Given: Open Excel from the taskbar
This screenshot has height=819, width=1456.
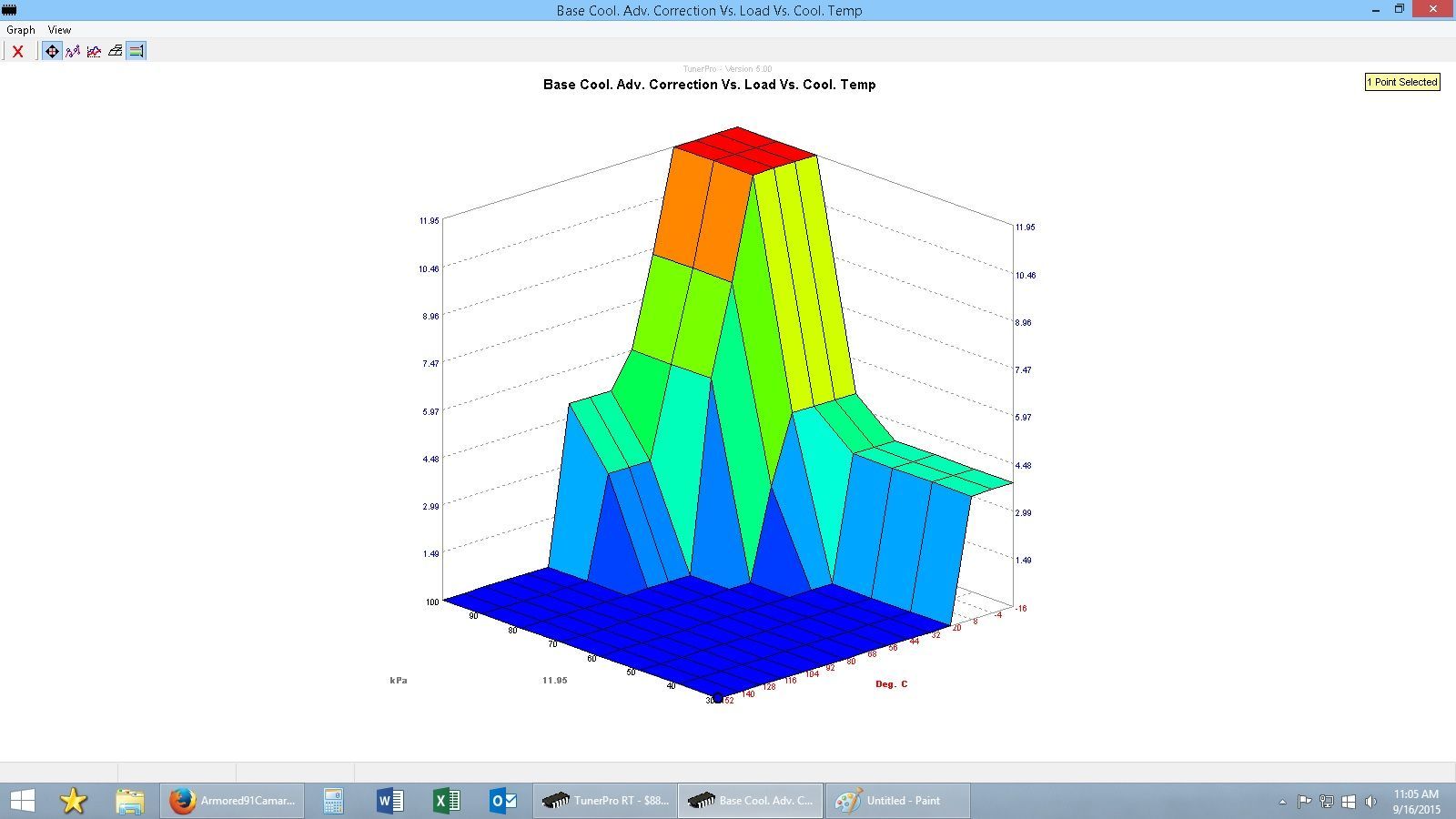Looking at the screenshot, I should click(x=446, y=801).
